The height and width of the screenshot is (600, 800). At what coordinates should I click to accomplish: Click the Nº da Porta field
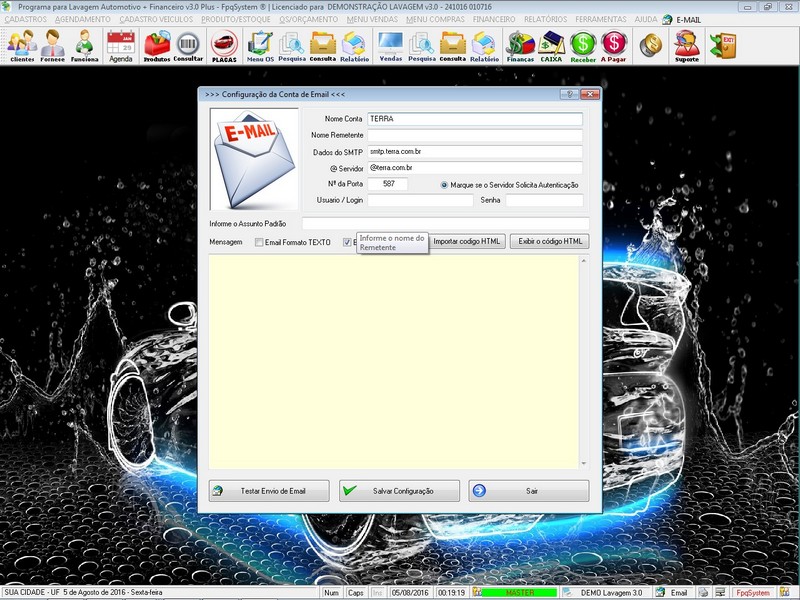point(387,184)
